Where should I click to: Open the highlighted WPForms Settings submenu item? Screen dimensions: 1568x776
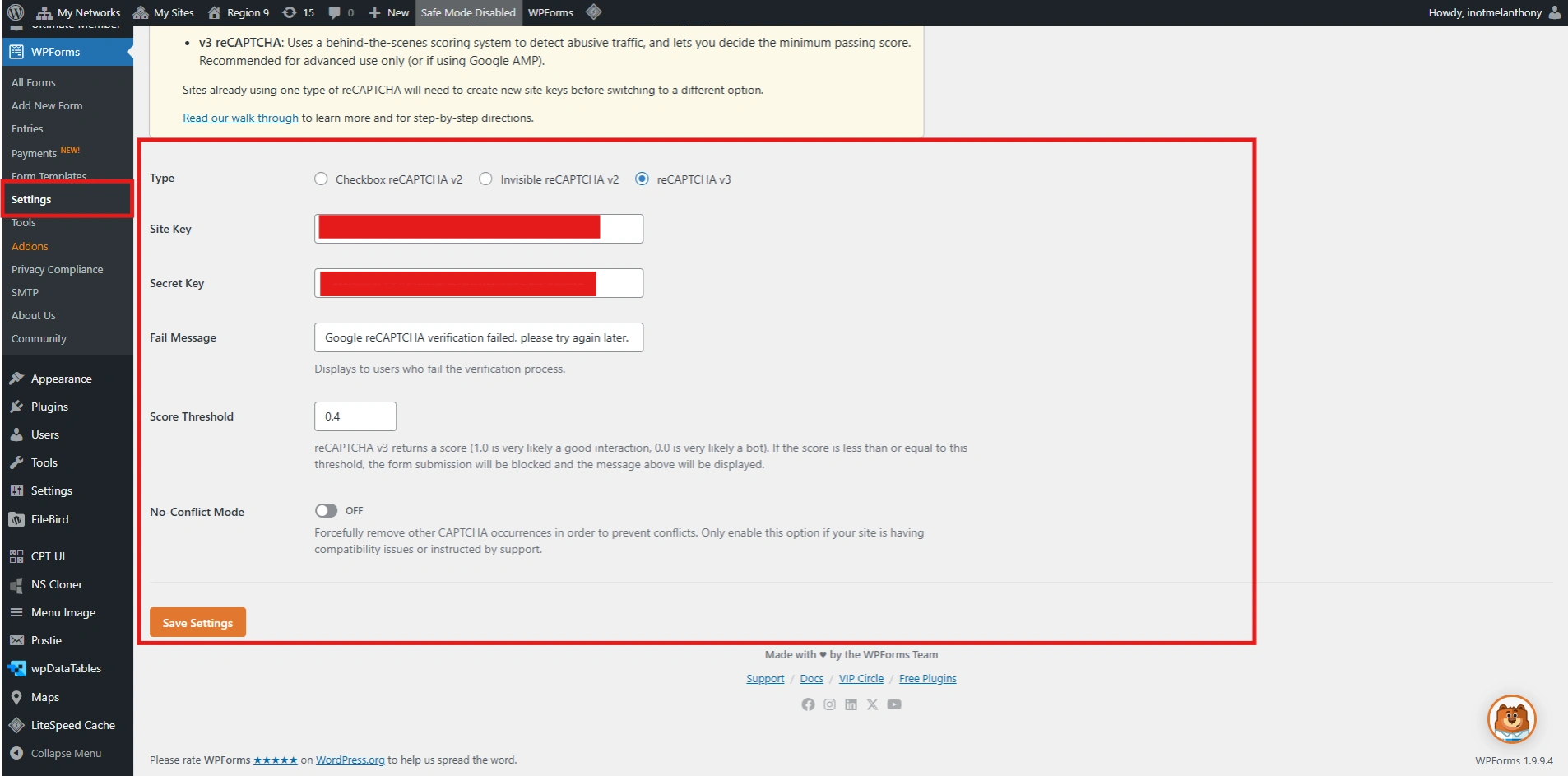click(x=31, y=199)
